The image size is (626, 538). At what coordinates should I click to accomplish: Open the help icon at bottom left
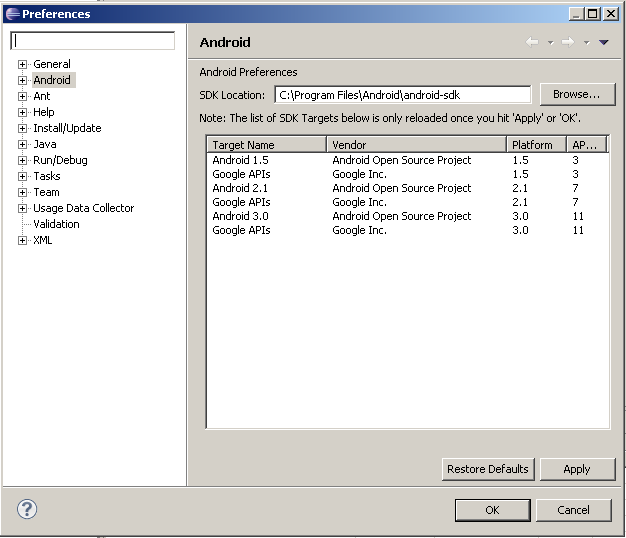click(x=27, y=509)
